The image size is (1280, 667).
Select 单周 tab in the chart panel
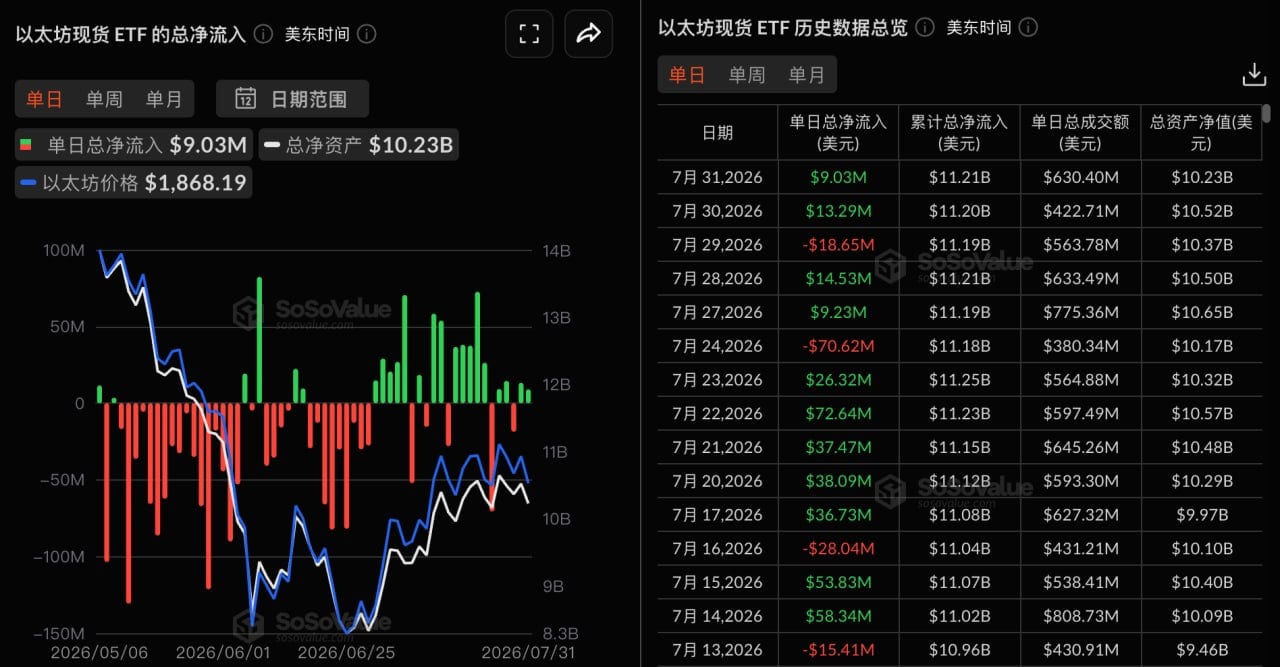point(104,99)
